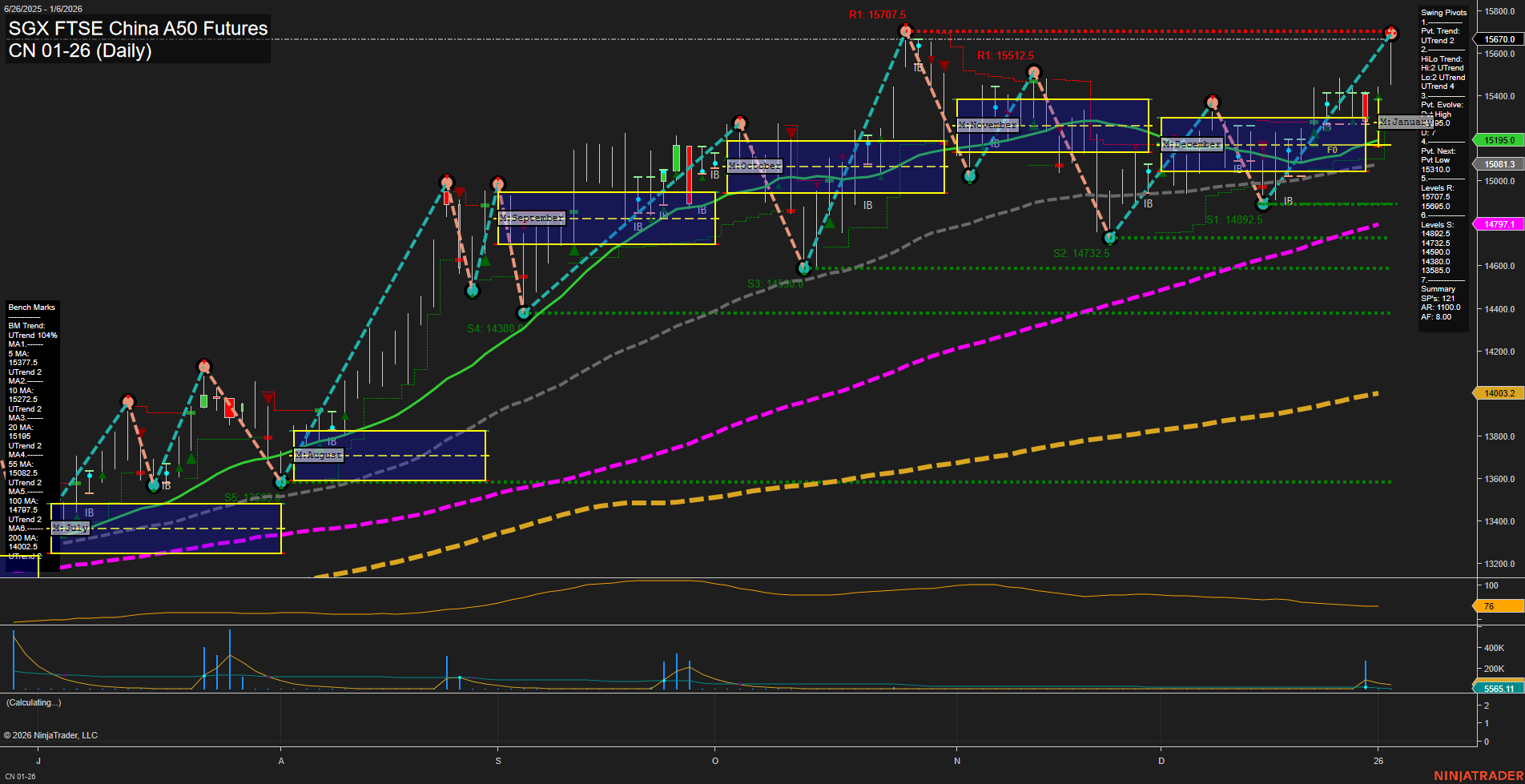Click the teal 5565.11 volume indicator marker
This screenshot has width=1525, height=784.
tap(1499, 688)
